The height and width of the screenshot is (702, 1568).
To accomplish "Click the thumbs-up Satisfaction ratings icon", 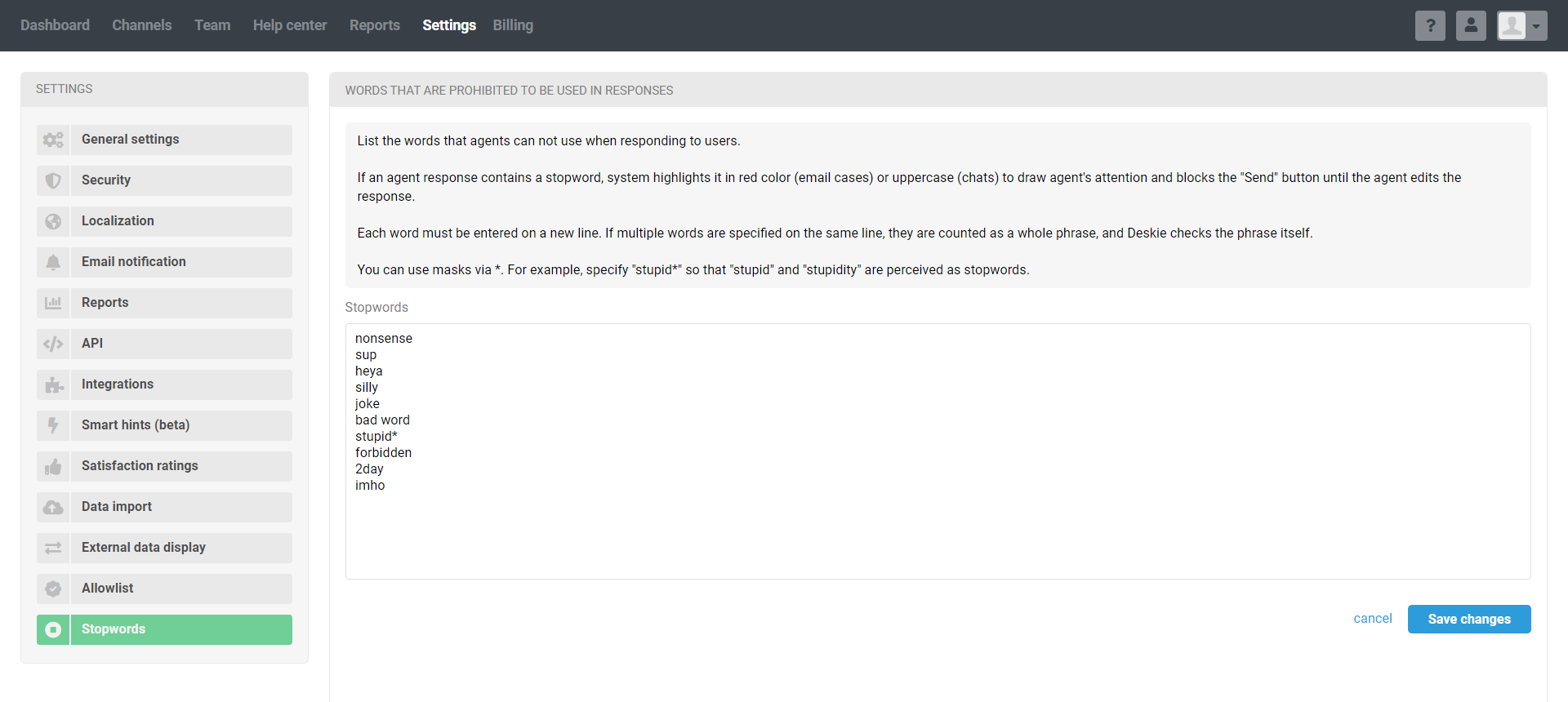I will pyautogui.click(x=53, y=466).
